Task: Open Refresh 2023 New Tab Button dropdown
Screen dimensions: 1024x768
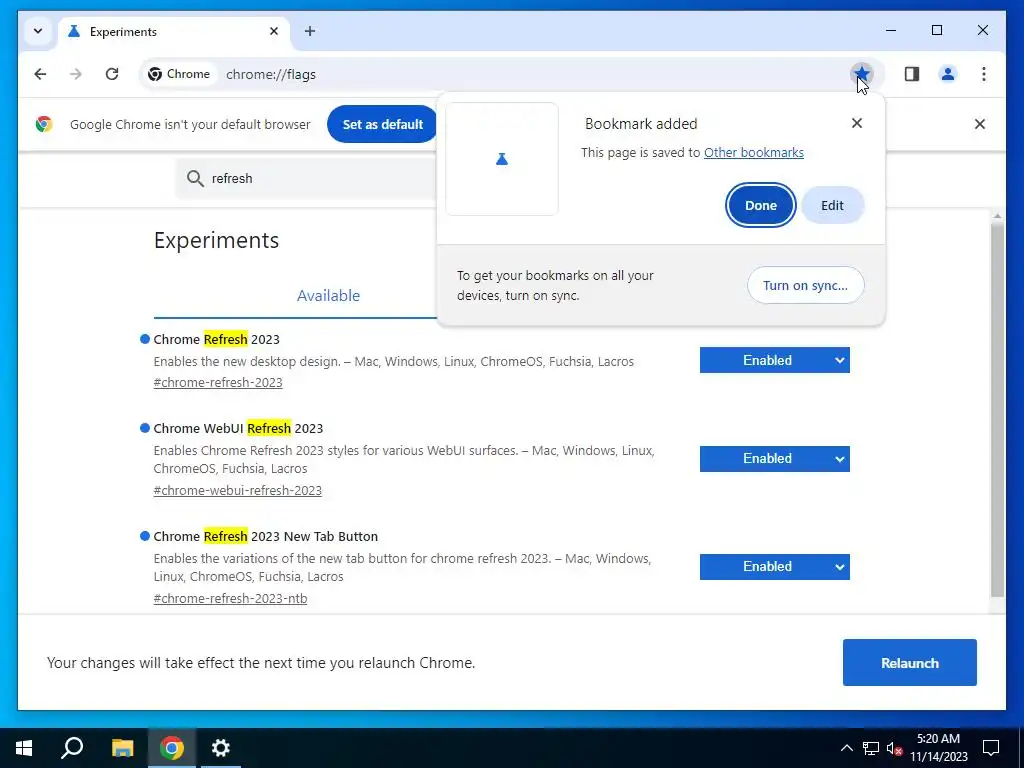Action: tap(775, 566)
